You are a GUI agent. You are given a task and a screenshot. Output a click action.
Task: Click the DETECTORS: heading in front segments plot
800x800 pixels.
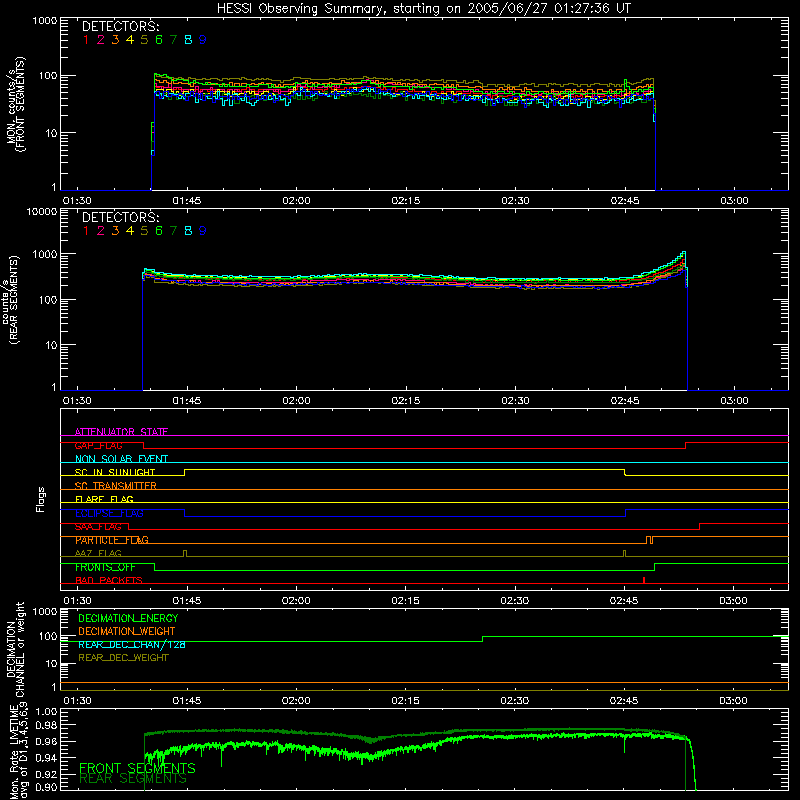click(x=121, y=26)
